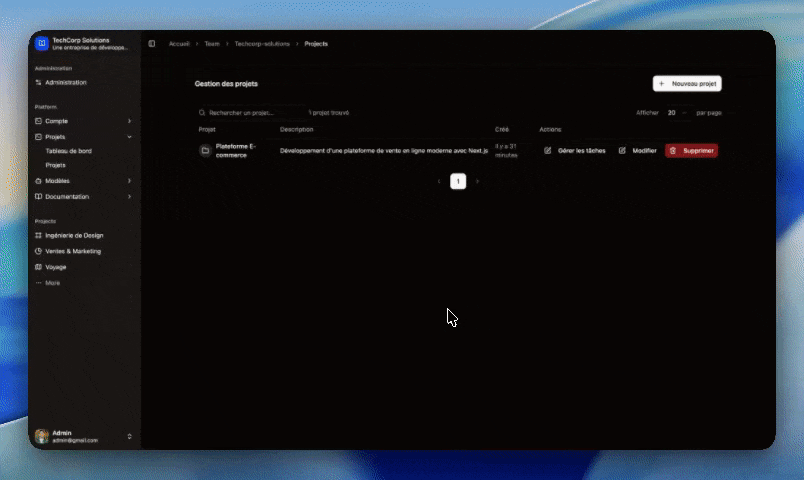
Task: Open the per-page count dropdown showing 20
Action: click(x=677, y=113)
